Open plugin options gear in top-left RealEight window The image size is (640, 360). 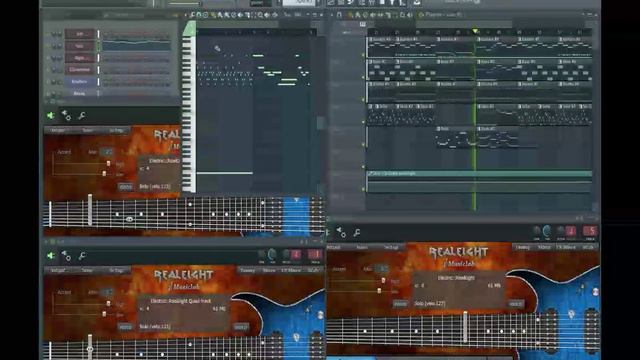[x=66, y=116]
